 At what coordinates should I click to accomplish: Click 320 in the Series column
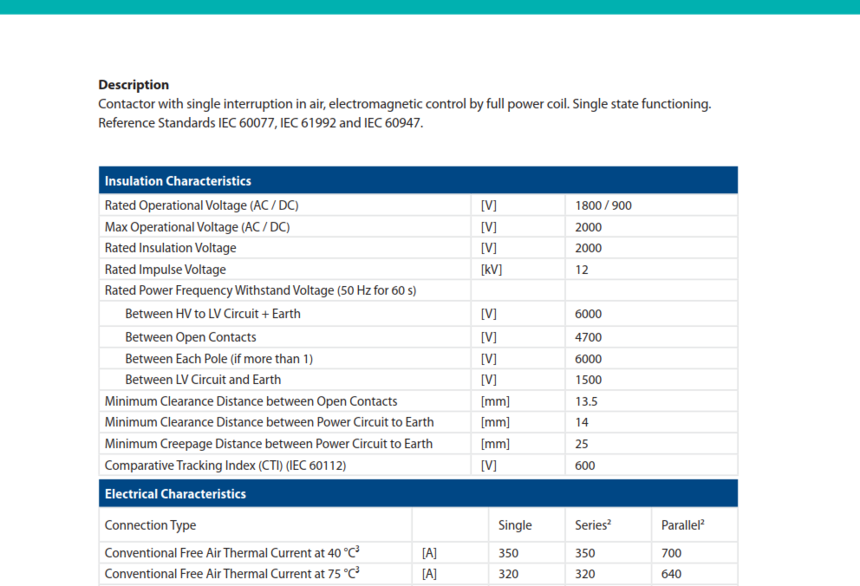[x=585, y=573]
